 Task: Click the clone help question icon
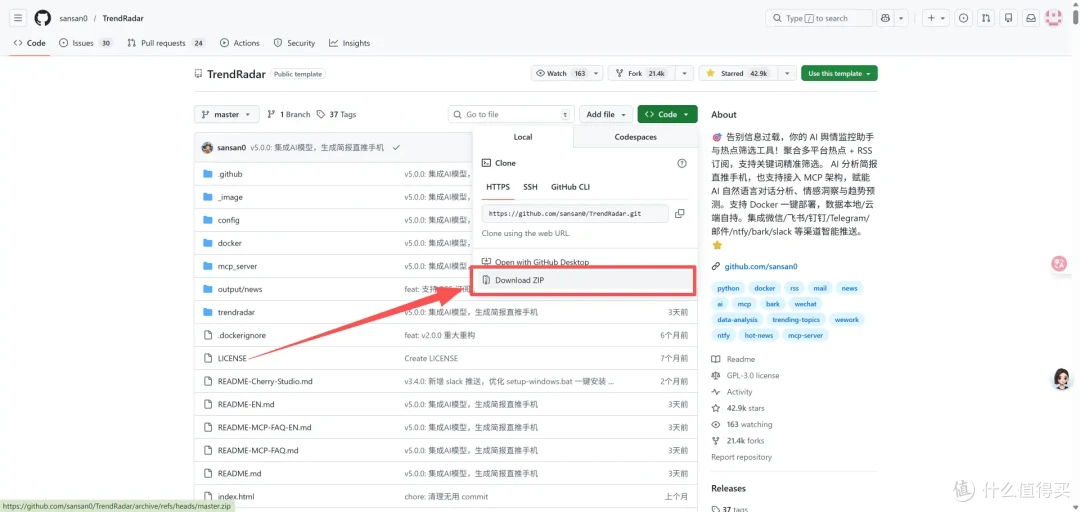682,163
